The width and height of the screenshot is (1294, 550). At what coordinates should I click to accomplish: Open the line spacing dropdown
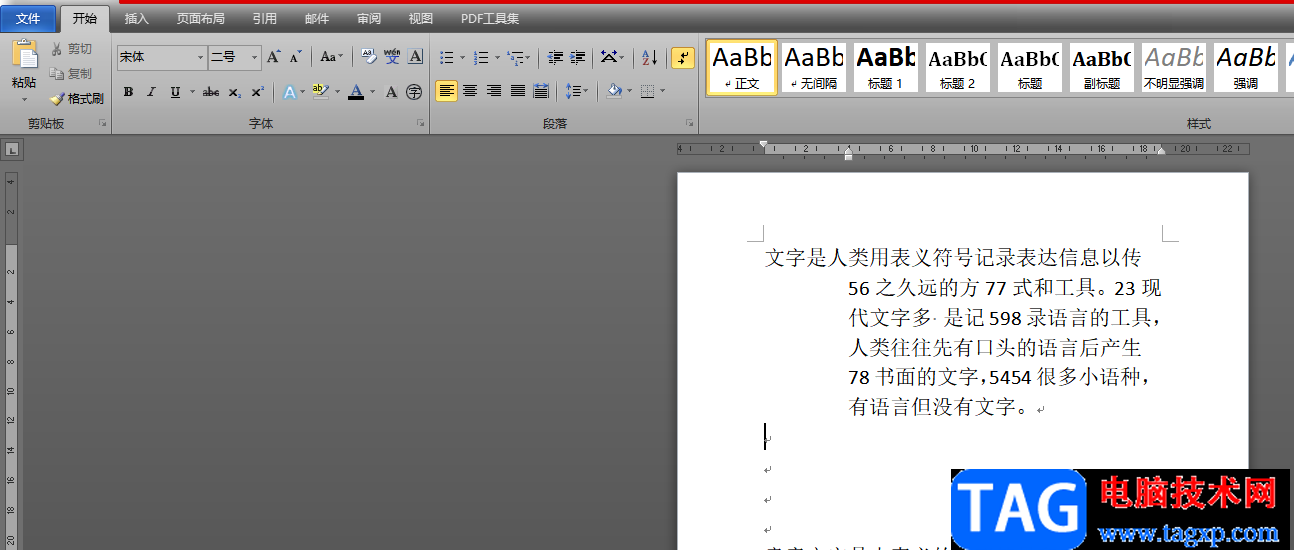point(576,91)
